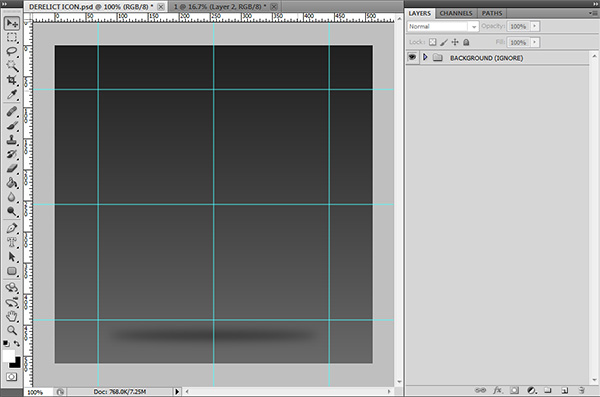
Task: Select the Rounded Rectangle shape tool
Action: click(x=12, y=271)
